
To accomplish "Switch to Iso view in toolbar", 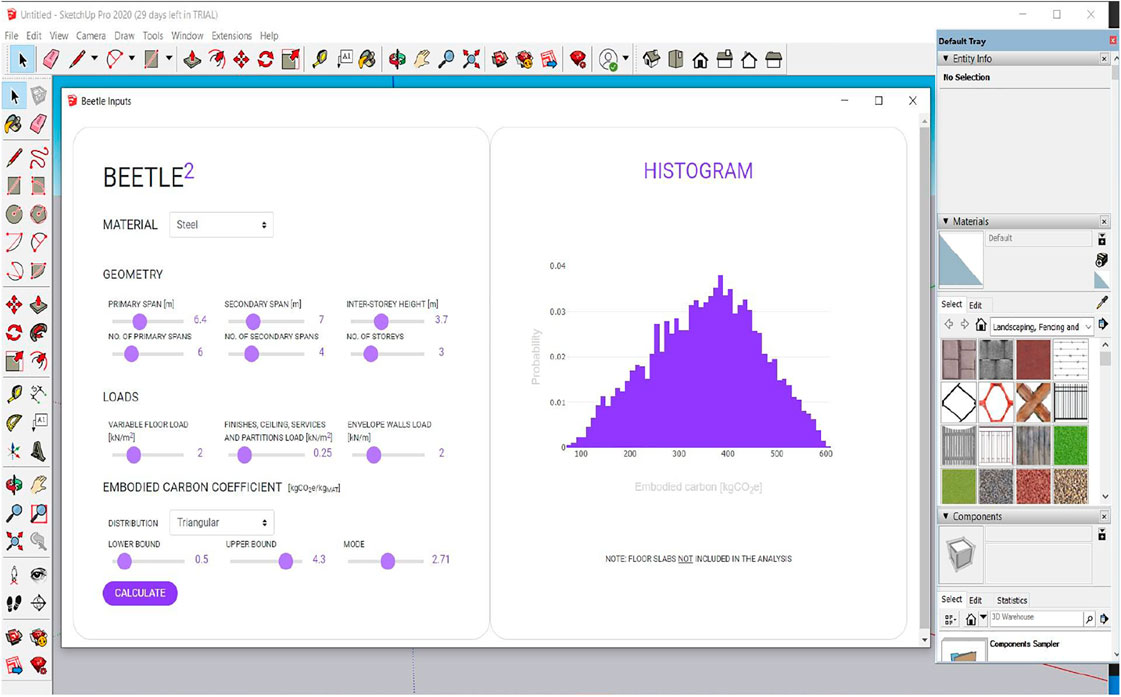I will (651, 59).
